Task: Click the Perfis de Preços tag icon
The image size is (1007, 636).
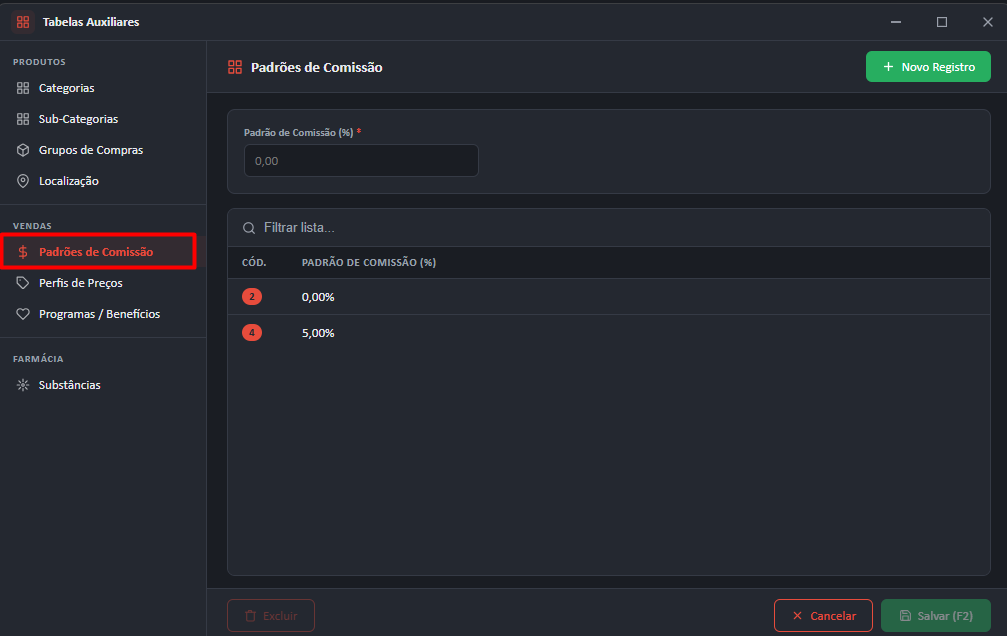Action: pyautogui.click(x=23, y=283)
